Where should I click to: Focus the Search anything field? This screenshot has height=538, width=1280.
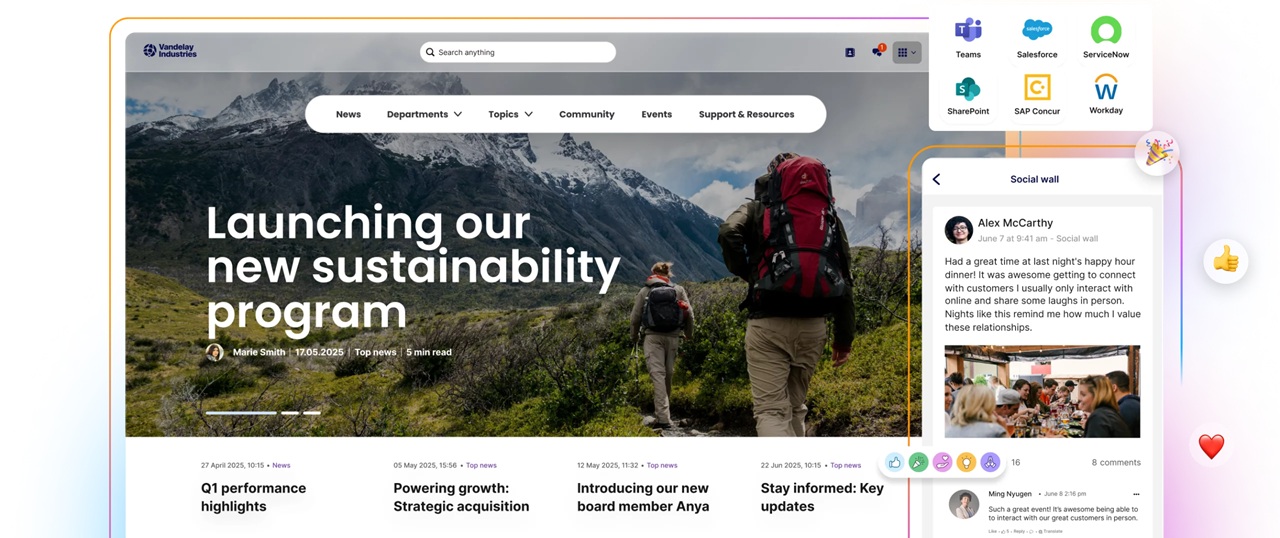click(518, 52)
